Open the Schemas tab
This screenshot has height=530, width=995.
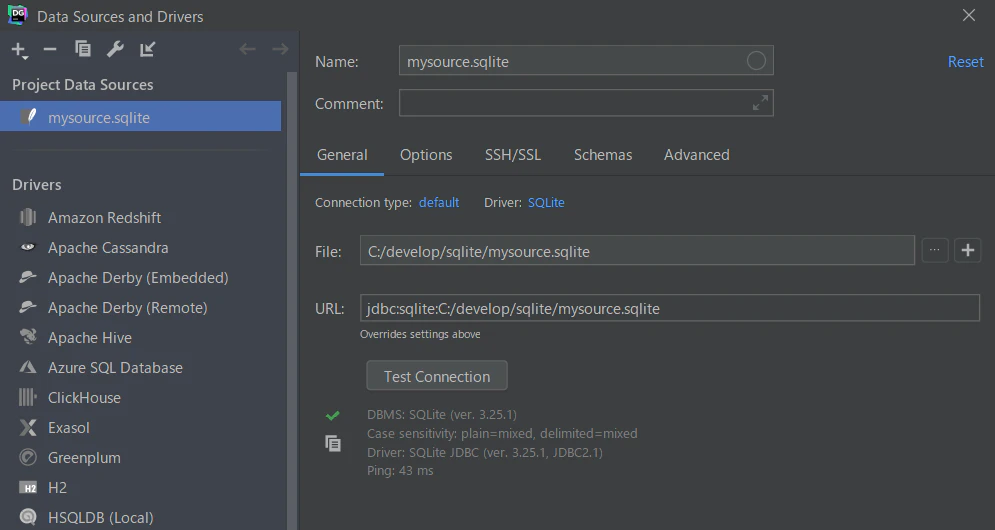point(603,155)
